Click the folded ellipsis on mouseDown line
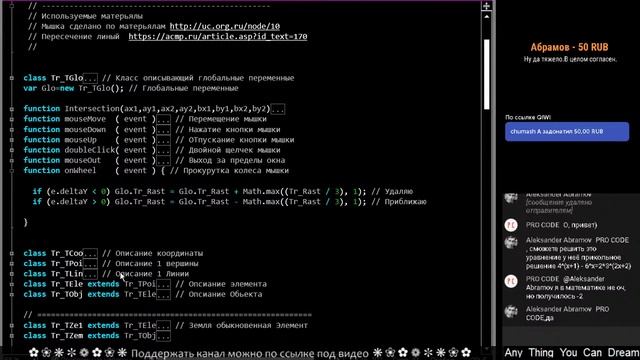 [163, 130]
